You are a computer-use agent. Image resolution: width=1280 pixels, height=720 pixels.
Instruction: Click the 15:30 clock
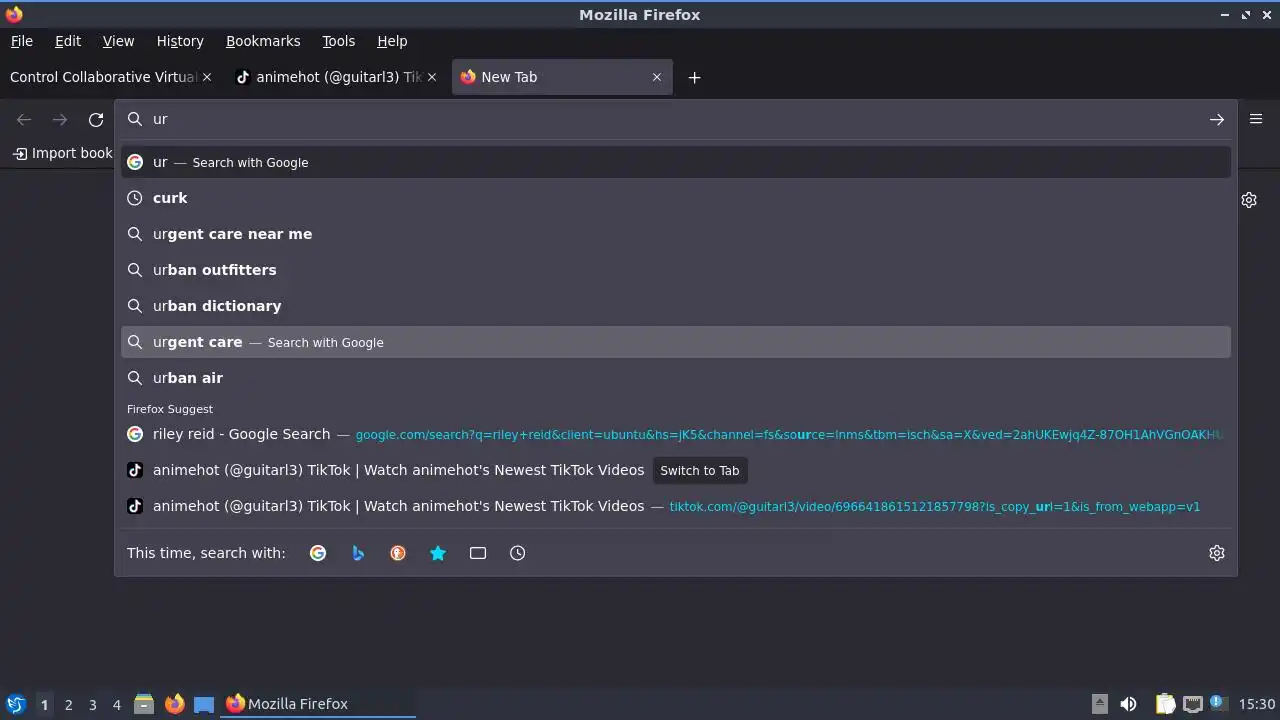1257,704
